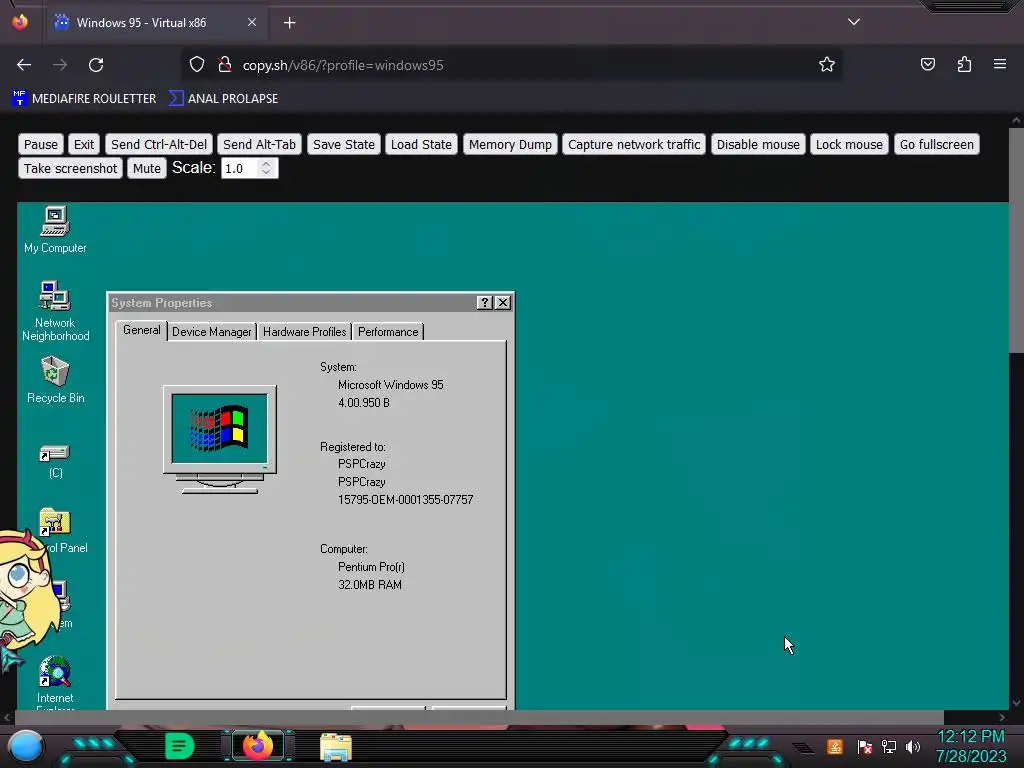Click the horizontal page scrollbar
Viewport: 1024px width, 768px height.
pyautogui.click(x=479, y=717)
